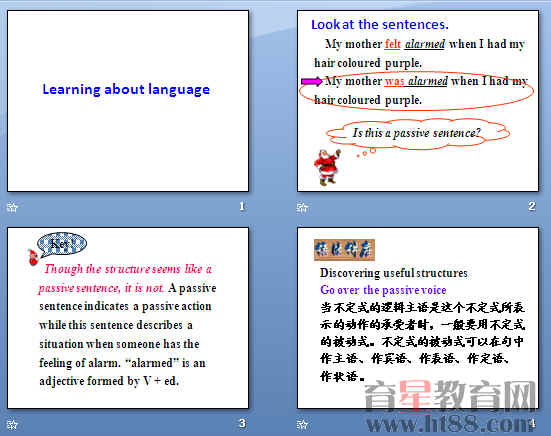Image resolution: width=551 pixels, height=436 pixels.
Task: Click slide number 2 label
Action: tap(532, 206)
